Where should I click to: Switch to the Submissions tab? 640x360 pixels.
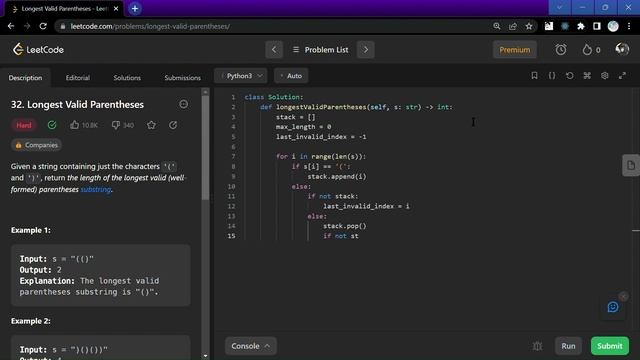click(182, 78)
